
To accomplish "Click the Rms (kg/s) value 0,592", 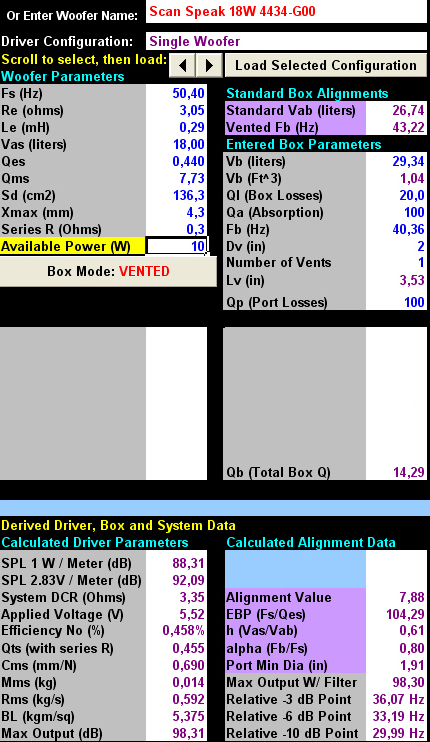I will (x=188, y=699).
